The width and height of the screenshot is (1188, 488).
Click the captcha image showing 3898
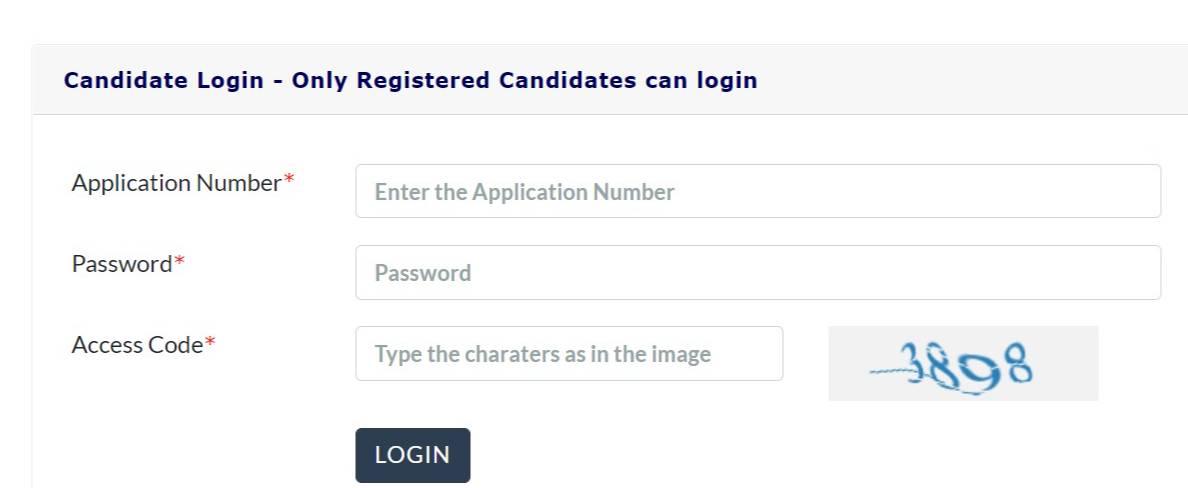tap(962, 364)
